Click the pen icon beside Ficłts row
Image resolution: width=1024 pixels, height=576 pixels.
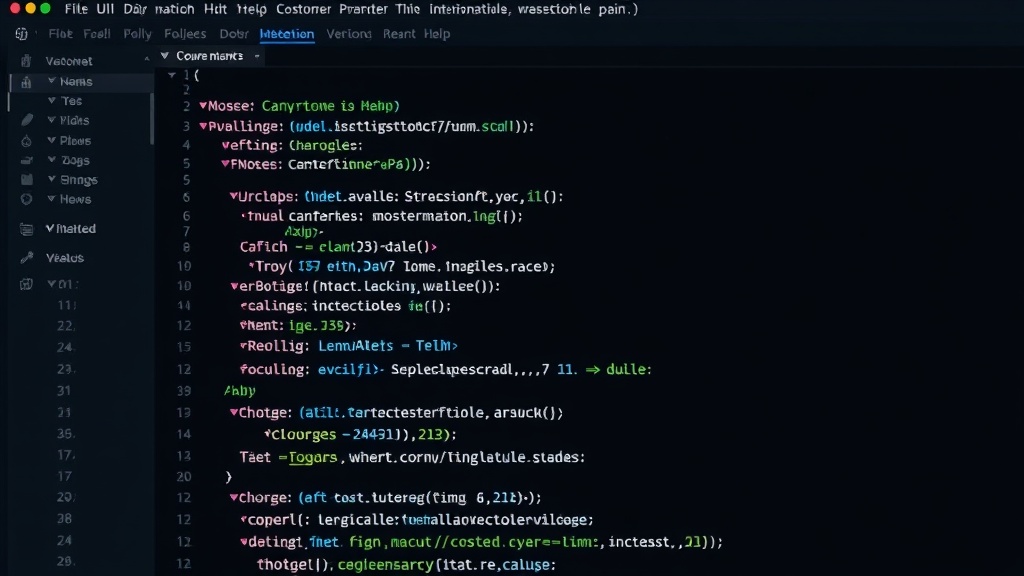point(27,120)
